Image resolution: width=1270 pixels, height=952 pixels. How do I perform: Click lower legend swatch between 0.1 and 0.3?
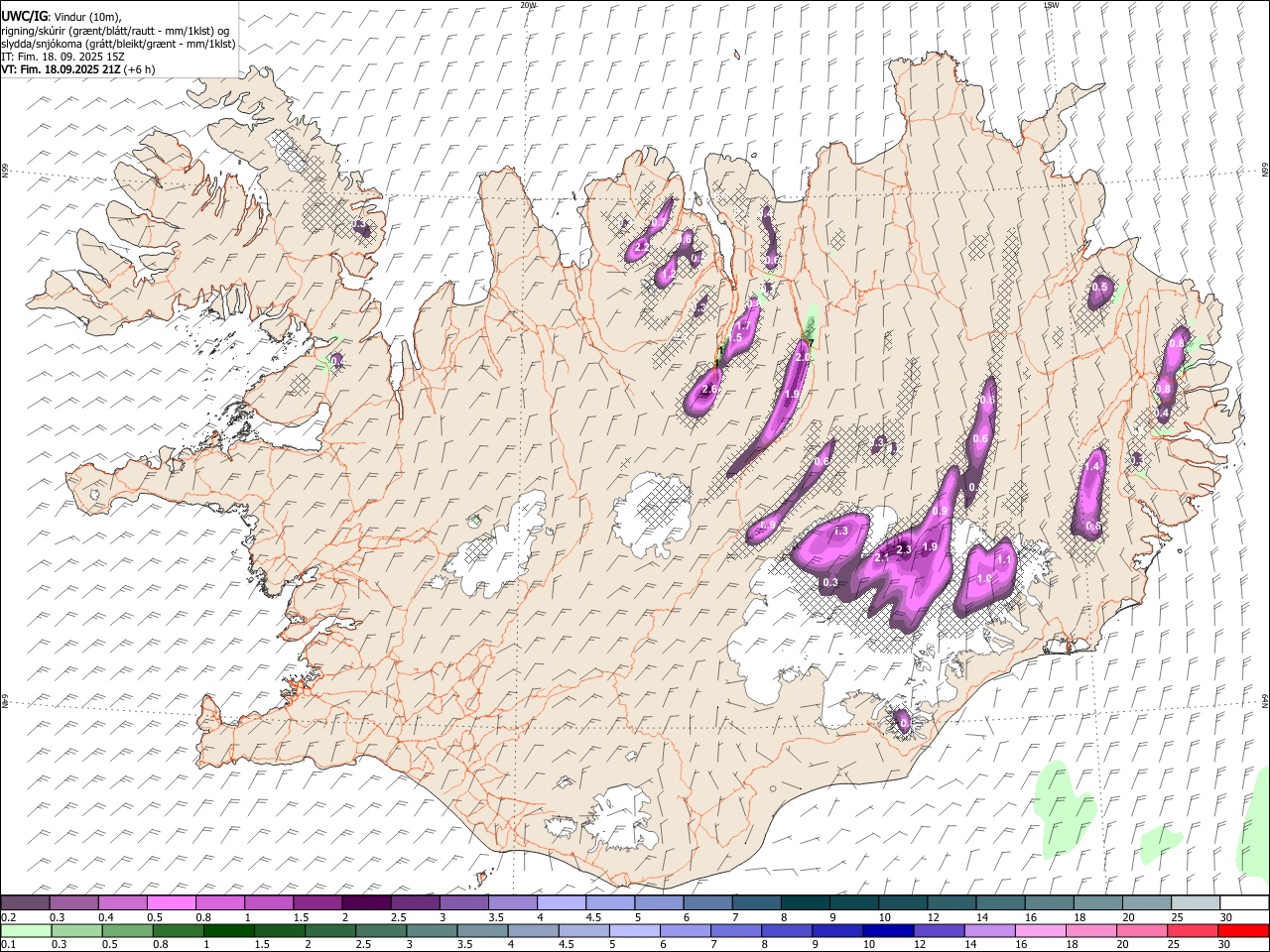coord(26,930)
